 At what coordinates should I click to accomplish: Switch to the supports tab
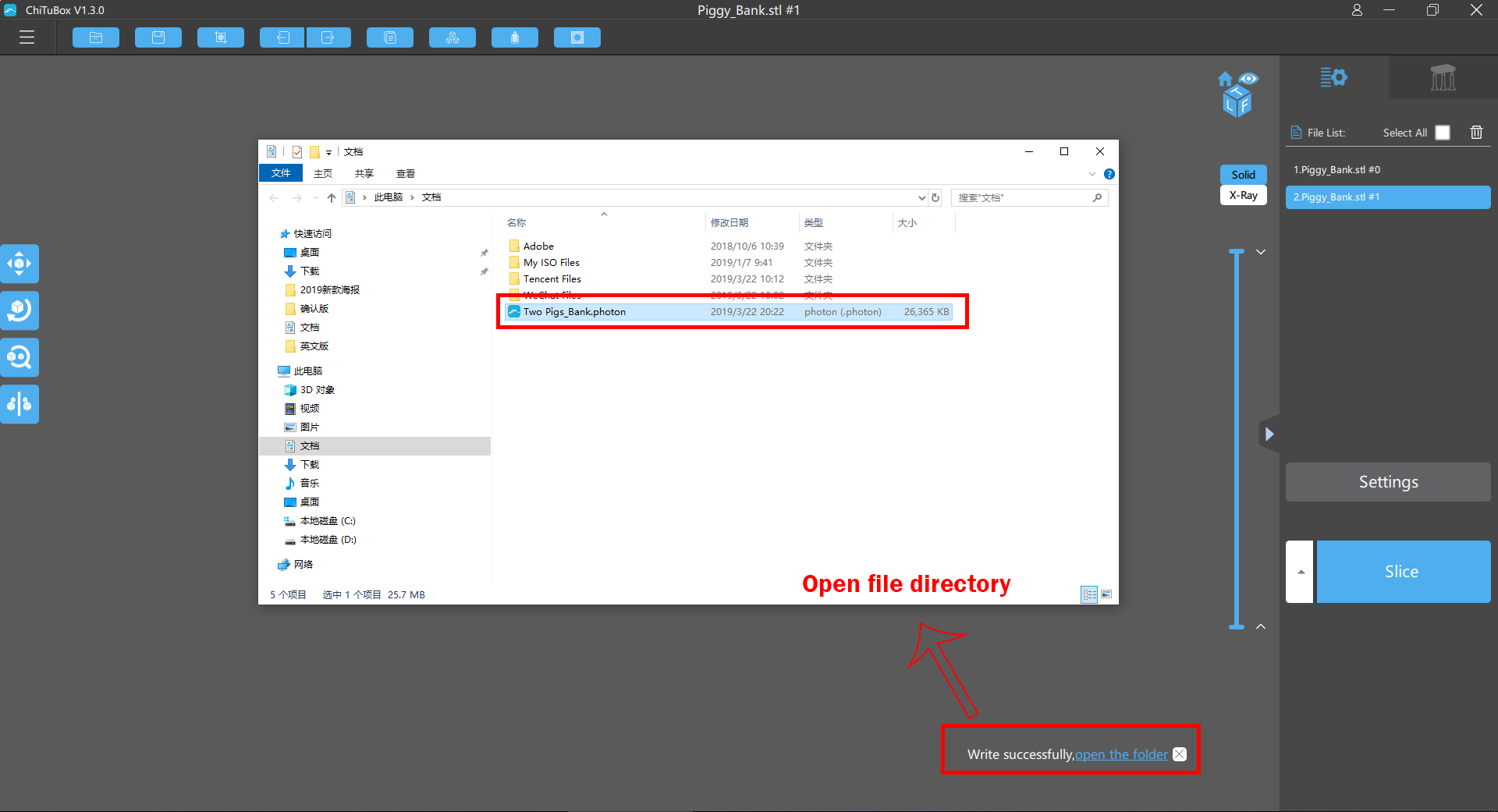coord(1443,77)
